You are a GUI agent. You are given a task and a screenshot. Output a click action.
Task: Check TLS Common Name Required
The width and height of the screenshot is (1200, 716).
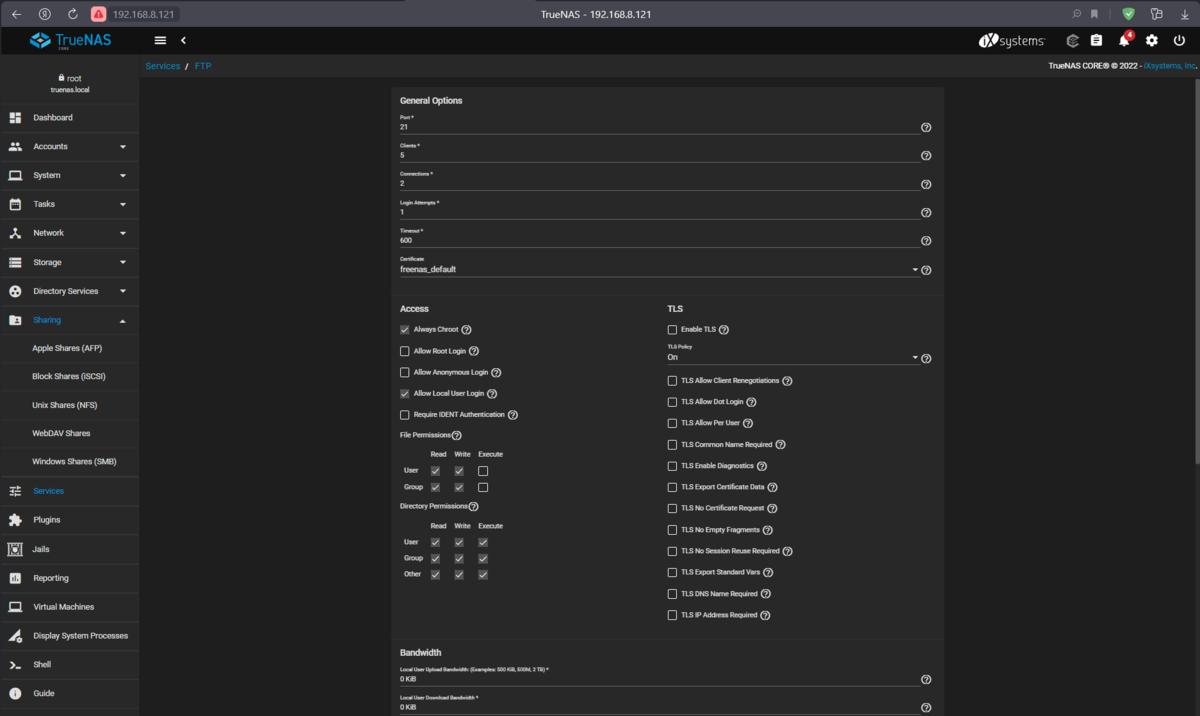point(673,445)
